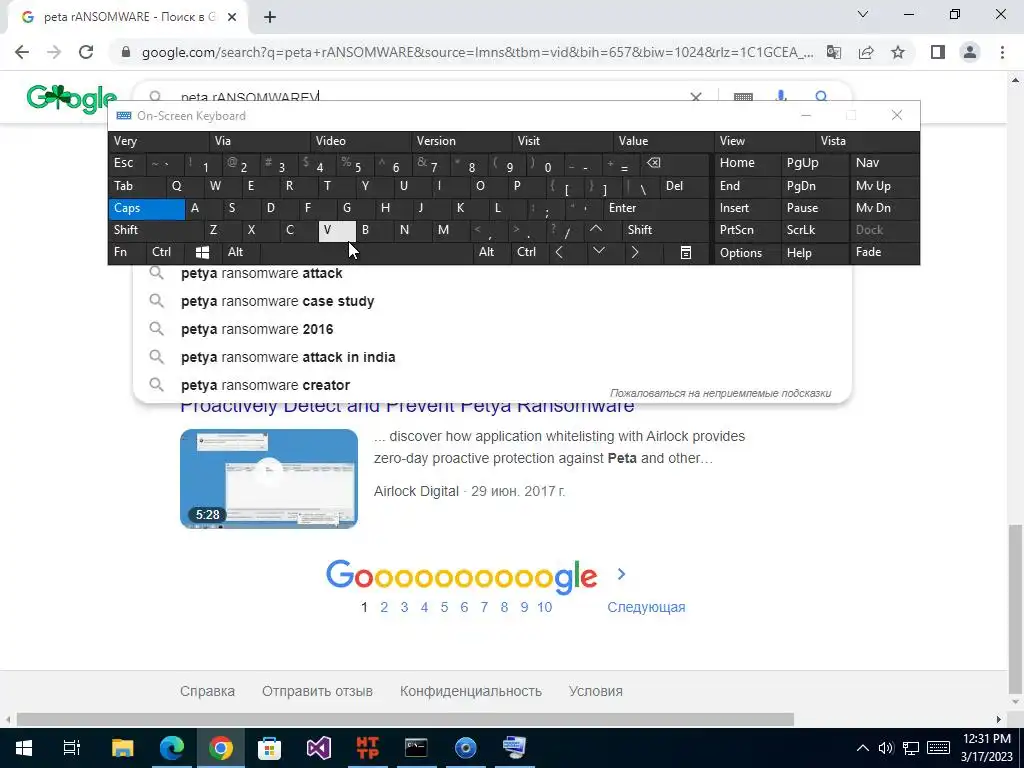Open the "Конфиденциальность" footer link
The width and height of the screenshot is (1024, 768).
471,691
